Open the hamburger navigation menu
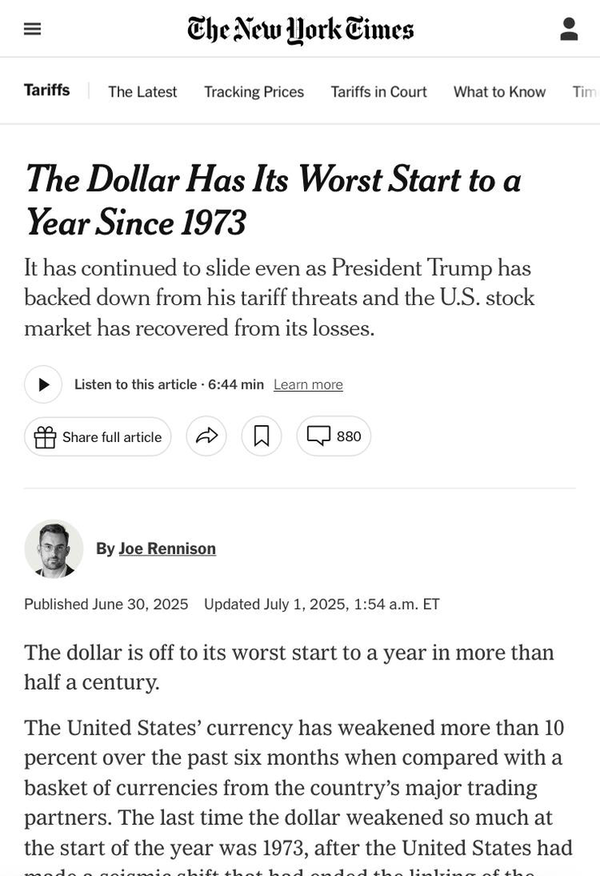600x876 pixels. point(33,29)
